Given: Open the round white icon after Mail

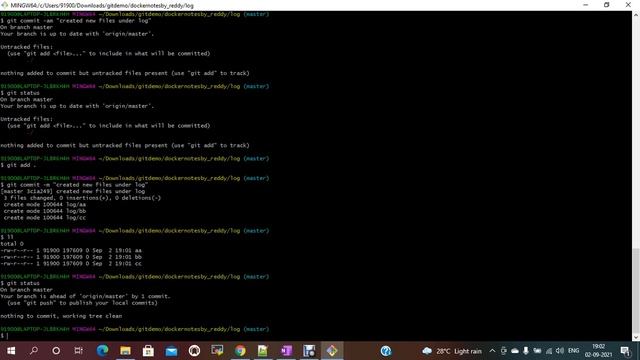Looking at the screenshot, I should [194, 351].
